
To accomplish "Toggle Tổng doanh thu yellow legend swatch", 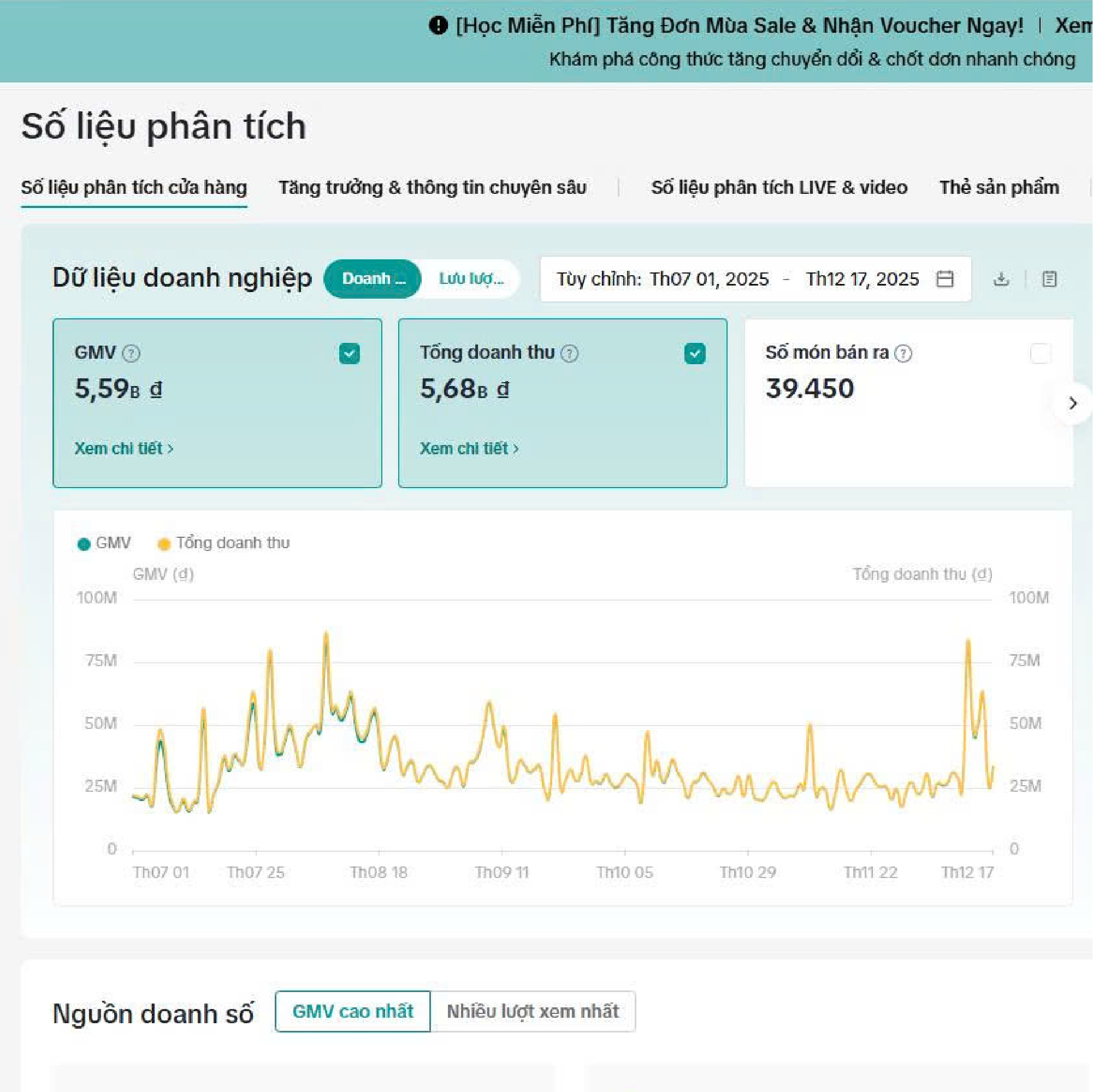I will click(164, 544).
